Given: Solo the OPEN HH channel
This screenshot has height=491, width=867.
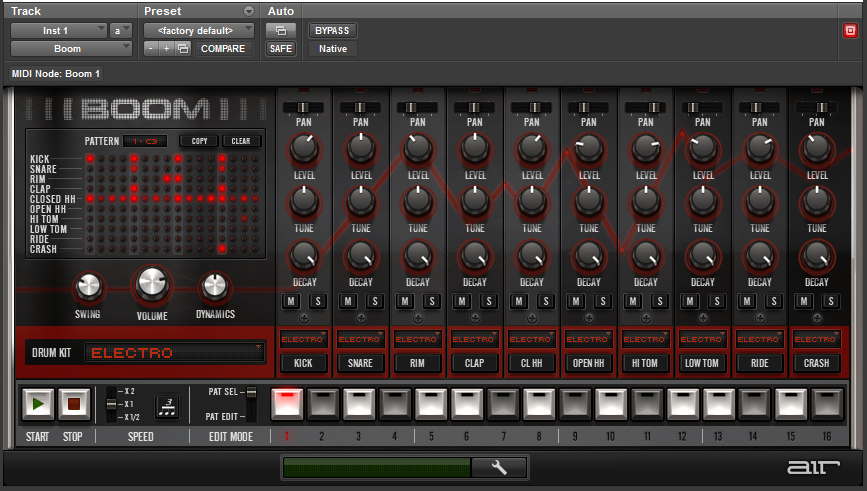Looking at the screenshot, I should click(x=603, y=301).
